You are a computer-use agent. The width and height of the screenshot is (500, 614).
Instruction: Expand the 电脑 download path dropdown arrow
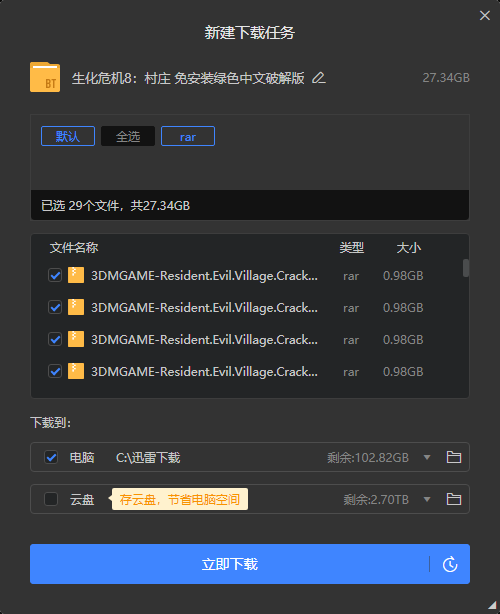pyautogui.click(x=427, y=457)
